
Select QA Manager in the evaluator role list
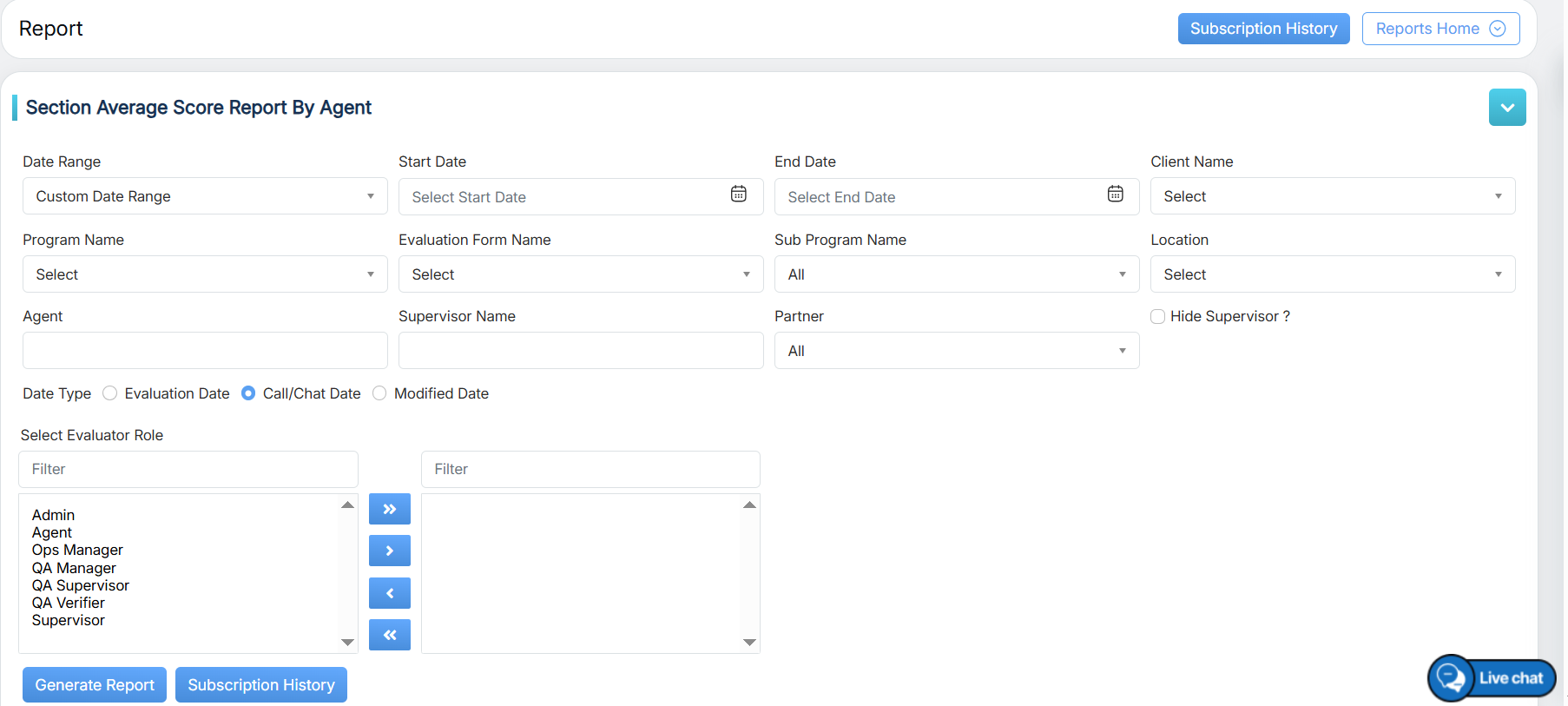(74, 568)
